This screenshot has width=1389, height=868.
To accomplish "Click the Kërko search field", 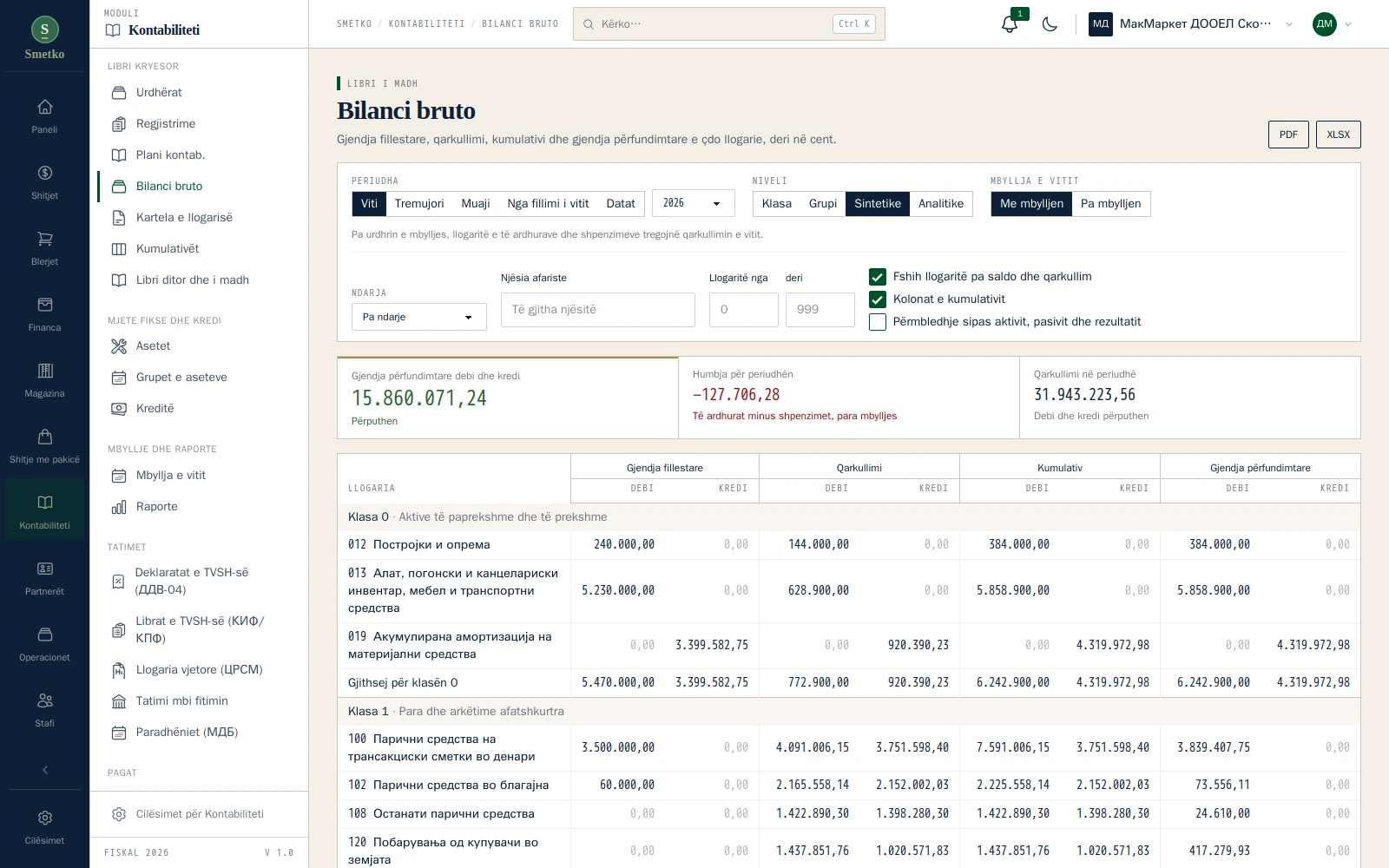I will tap(729, 24).
